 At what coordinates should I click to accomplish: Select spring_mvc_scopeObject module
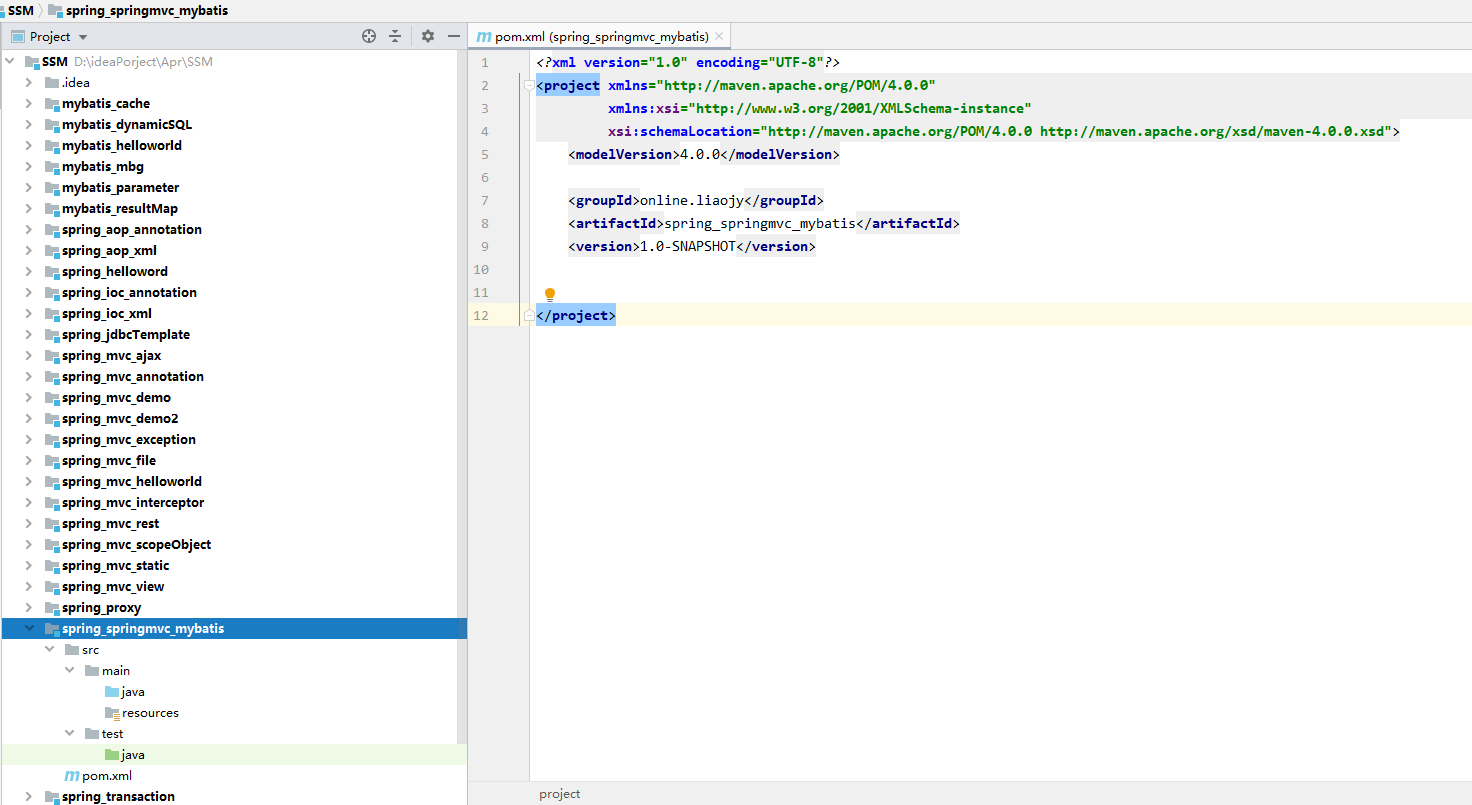(136, 545)
